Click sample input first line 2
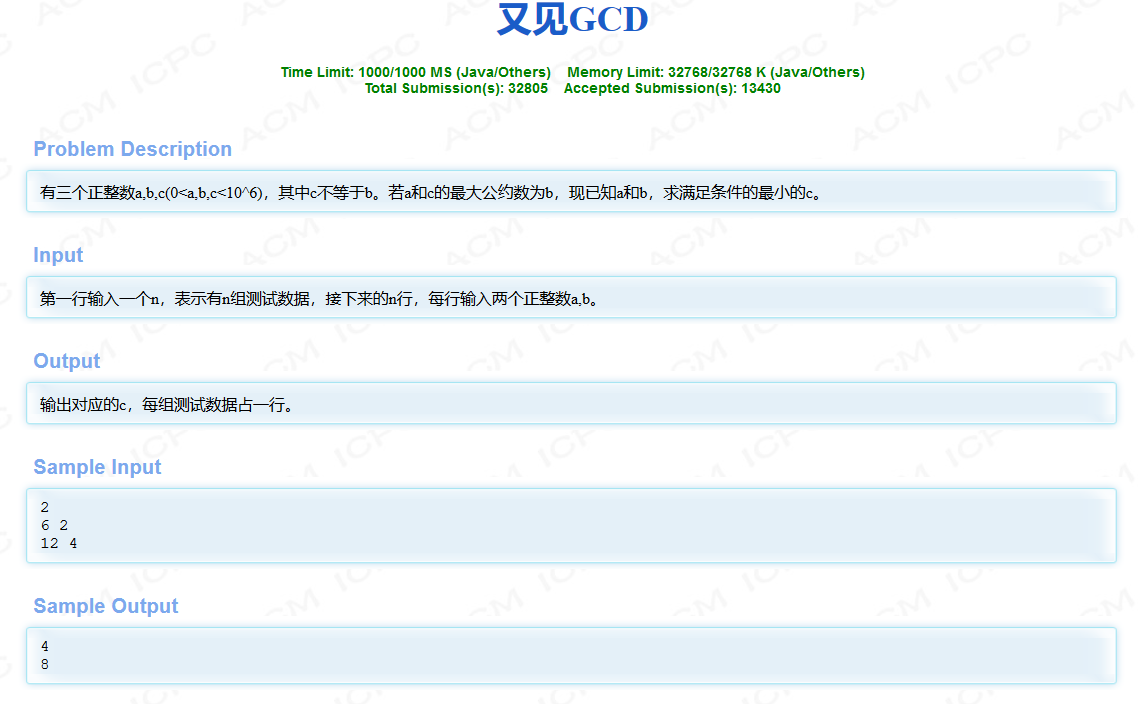 [x=45, y=507]
